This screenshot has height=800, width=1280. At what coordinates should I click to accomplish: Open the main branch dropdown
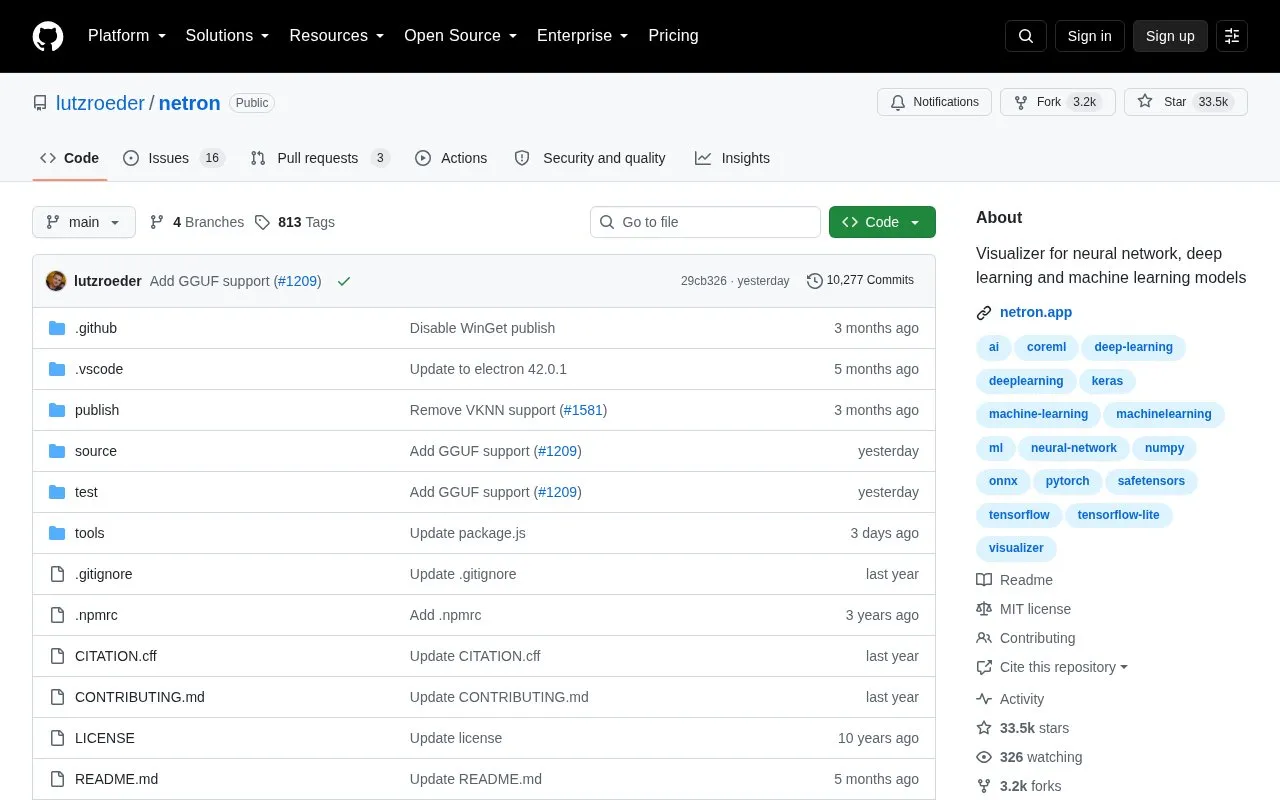tap(84, 222)
